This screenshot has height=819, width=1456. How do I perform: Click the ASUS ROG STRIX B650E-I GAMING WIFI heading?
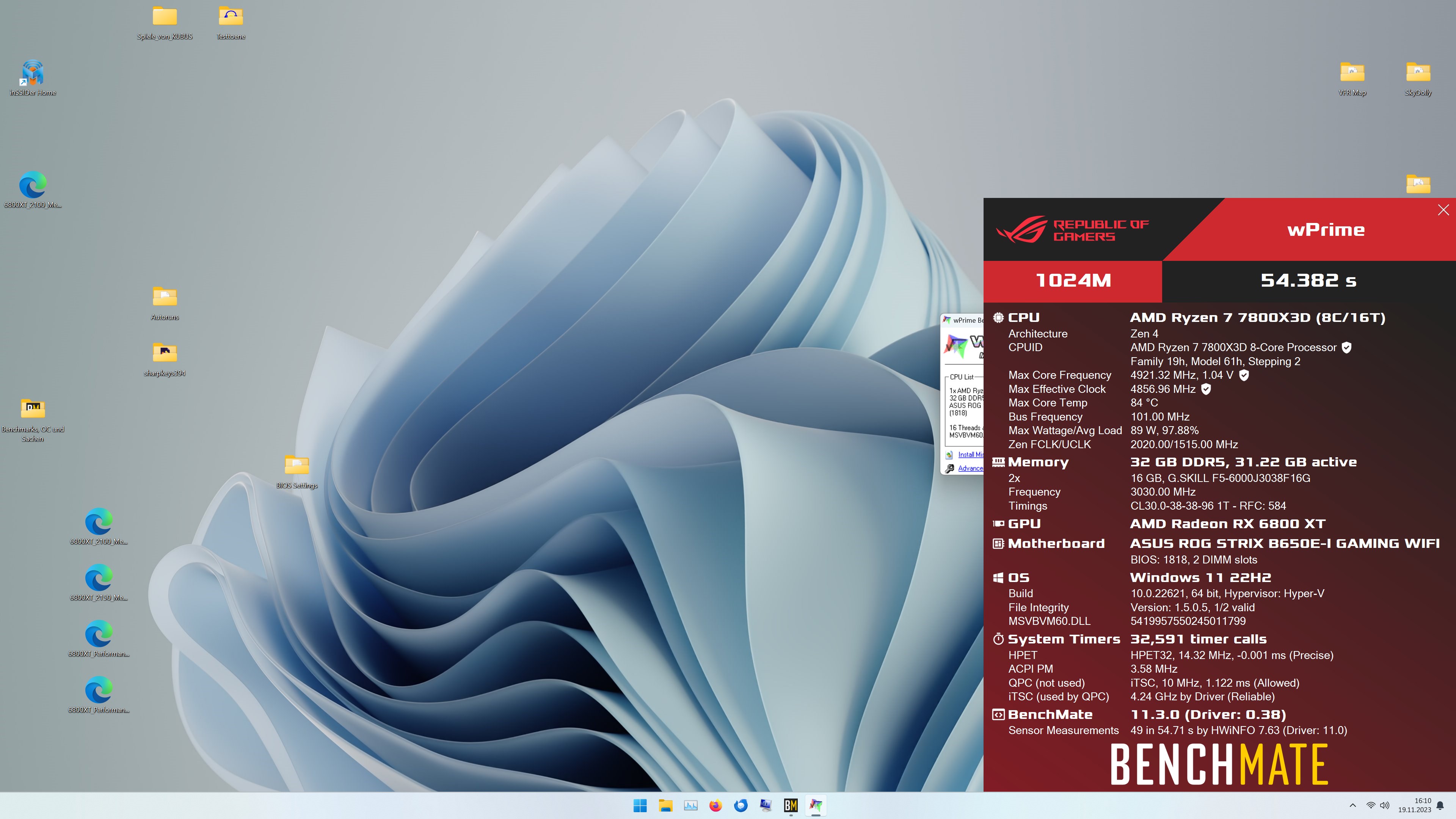pyautogui.click(x=1285, y=544)
